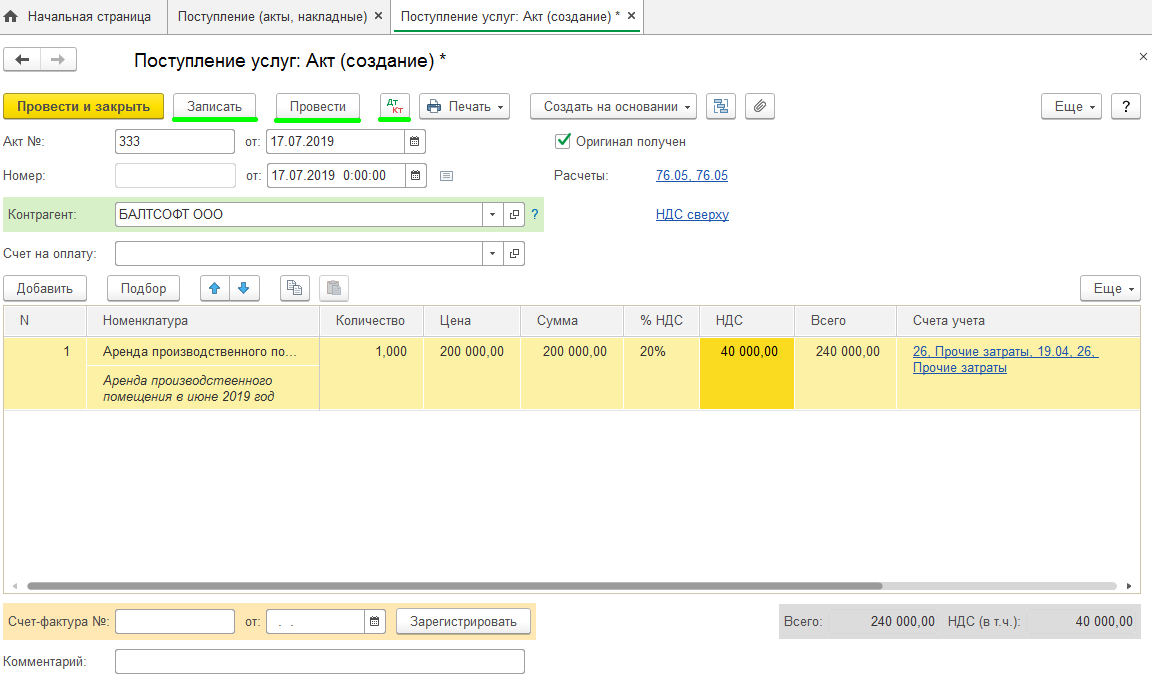Click the Акт date field 17.07.2019
This screenshot has width=1152, height=680.
(336, 142)
